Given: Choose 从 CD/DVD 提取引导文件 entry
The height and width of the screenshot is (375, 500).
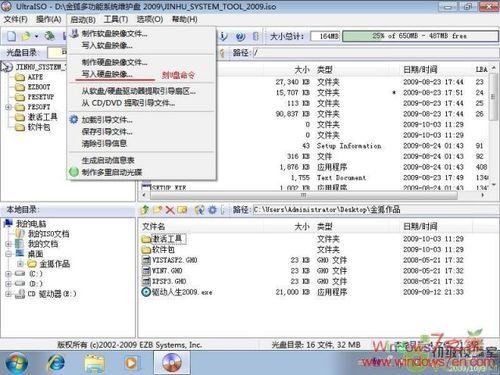Looking at the screenshot, I should click(x=142, y=103).
